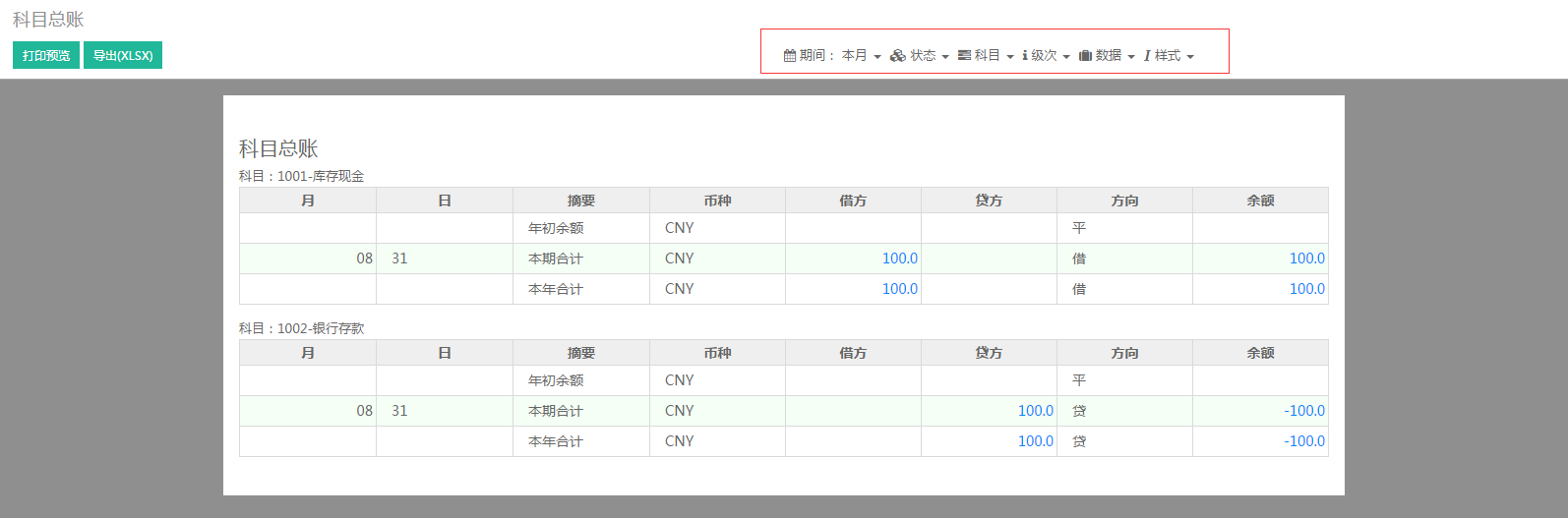Open 本期合计 debit 100.0 link for 1001-库存现金
1568x518 pixels.
click(899, 259)
